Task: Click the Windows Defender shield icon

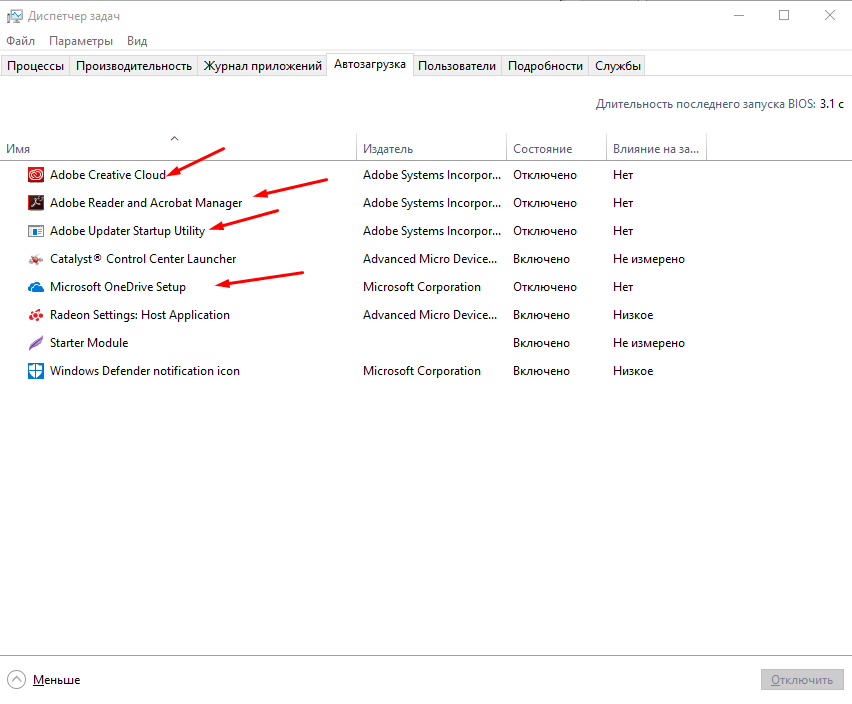Action: point(36,371)
